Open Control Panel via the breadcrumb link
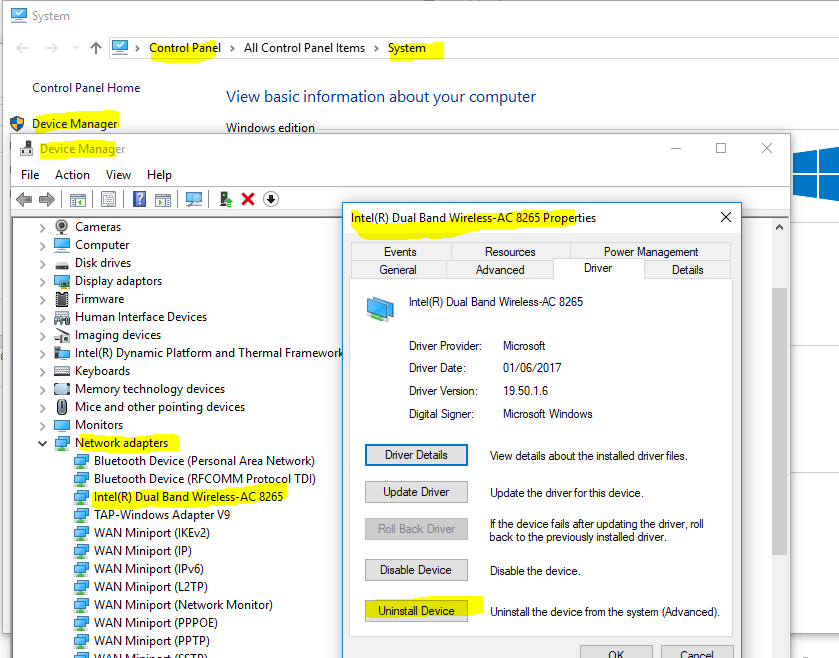Screen dimensions: 839x658 click(184, 47)
